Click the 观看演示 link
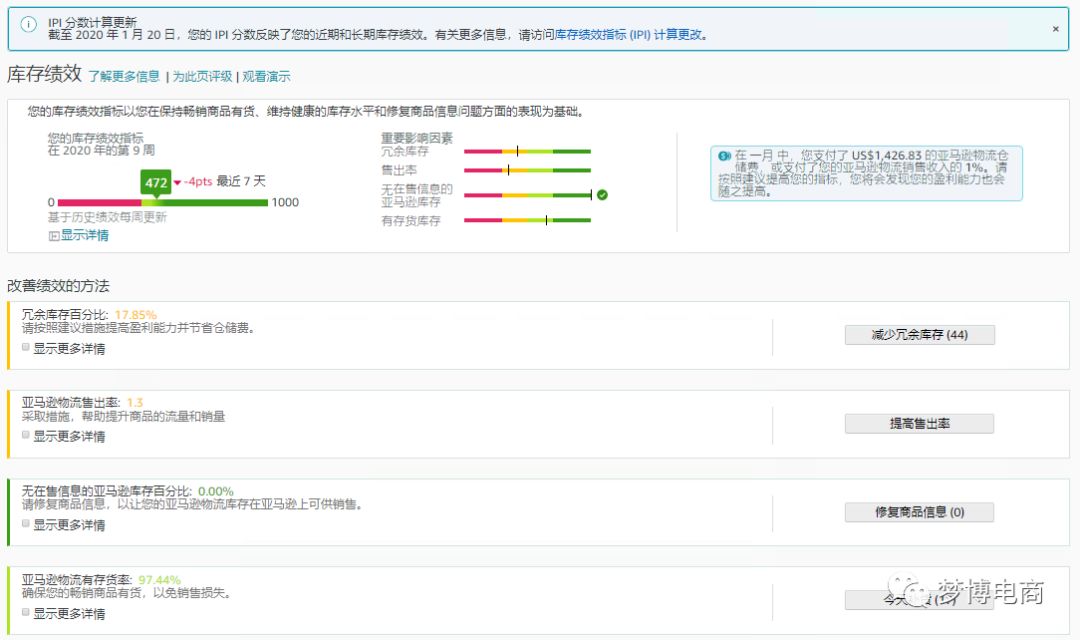Image resolution: width=1080 pixels, height=640 pixels. point(266,76)
